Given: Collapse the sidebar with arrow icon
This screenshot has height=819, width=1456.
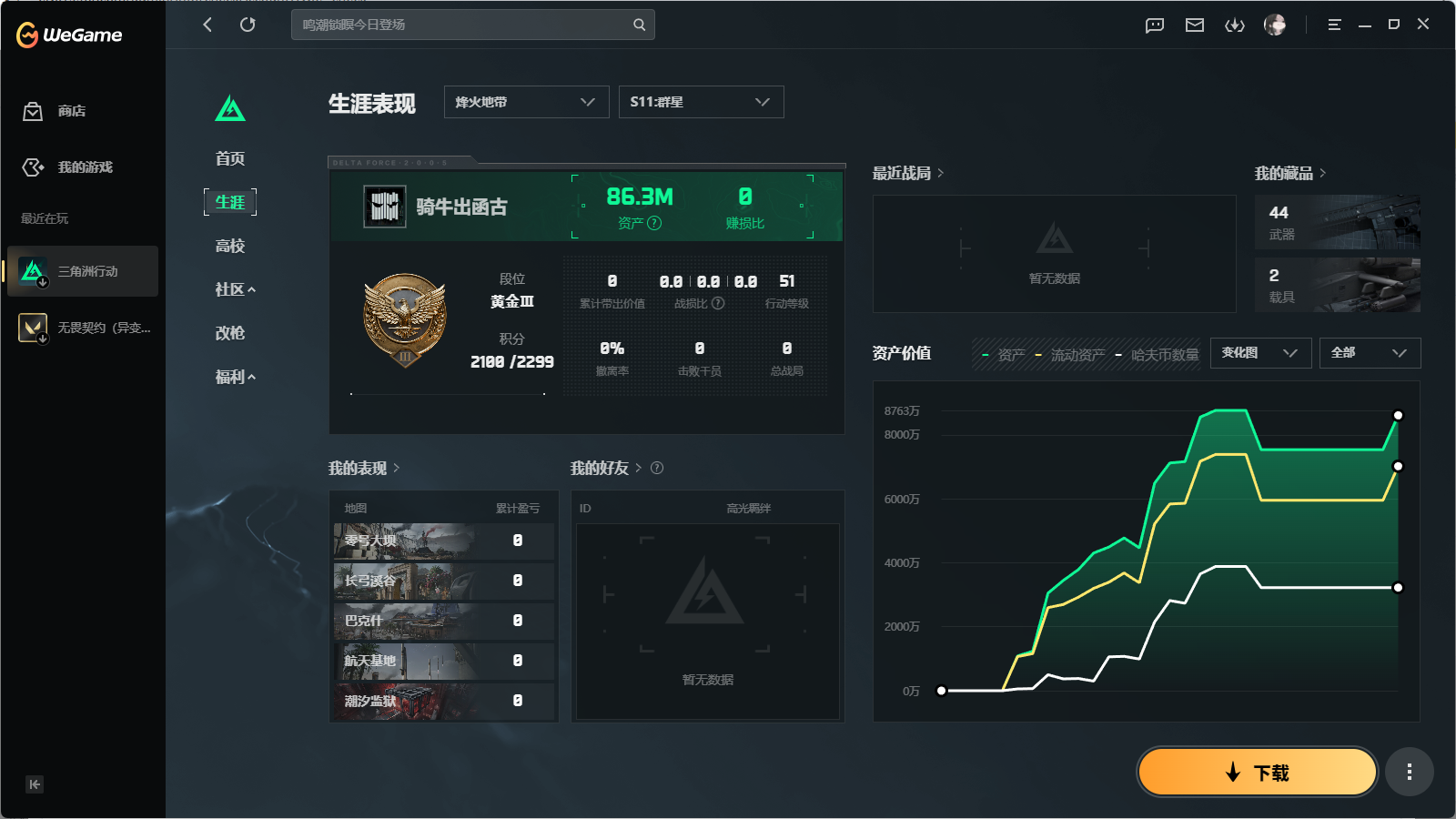Looking at the screenshot, I should click(35, 784).
